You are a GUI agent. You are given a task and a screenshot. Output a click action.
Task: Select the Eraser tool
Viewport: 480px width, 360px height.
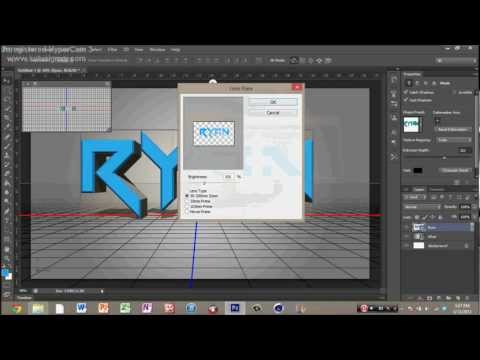pos(7,174)
